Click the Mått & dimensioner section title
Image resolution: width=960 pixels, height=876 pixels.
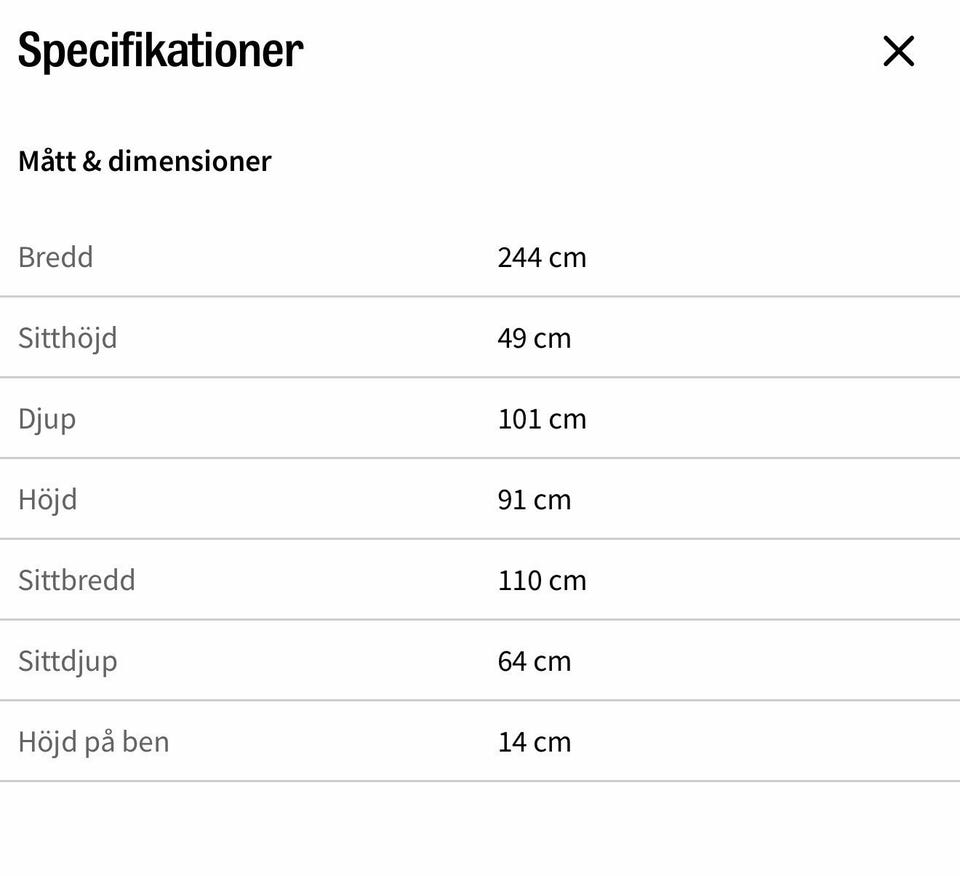point(144,161)
